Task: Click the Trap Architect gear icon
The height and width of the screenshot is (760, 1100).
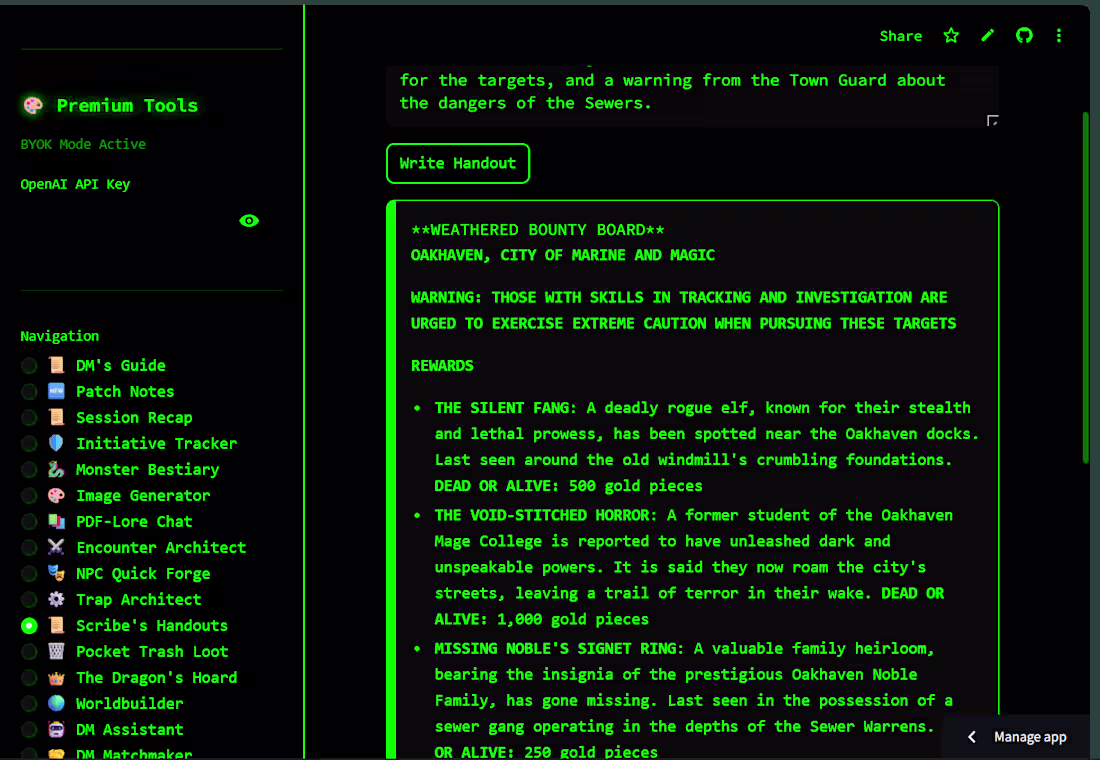Action: 57,599
